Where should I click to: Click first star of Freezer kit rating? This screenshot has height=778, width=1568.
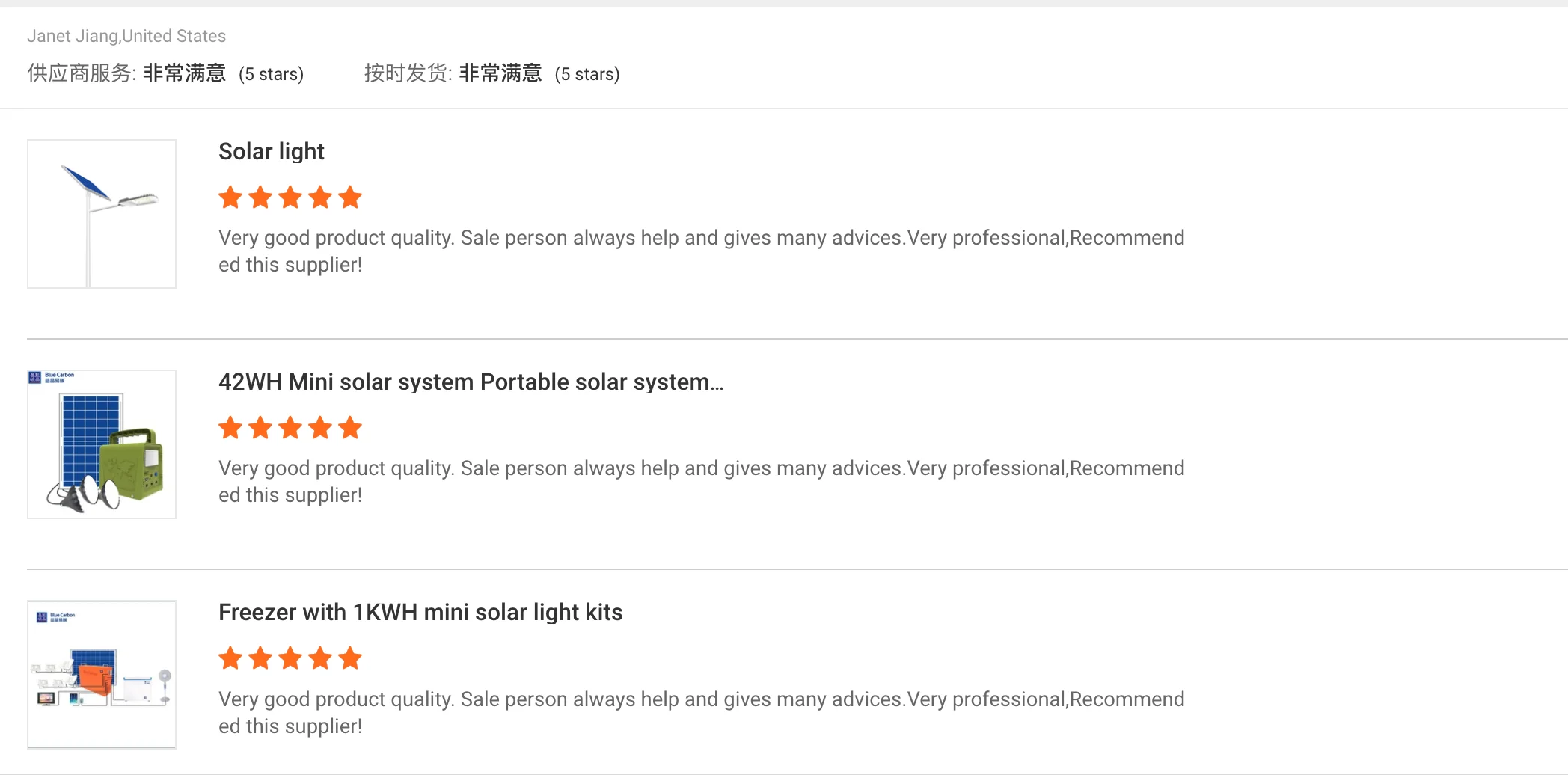click(230, 658)
